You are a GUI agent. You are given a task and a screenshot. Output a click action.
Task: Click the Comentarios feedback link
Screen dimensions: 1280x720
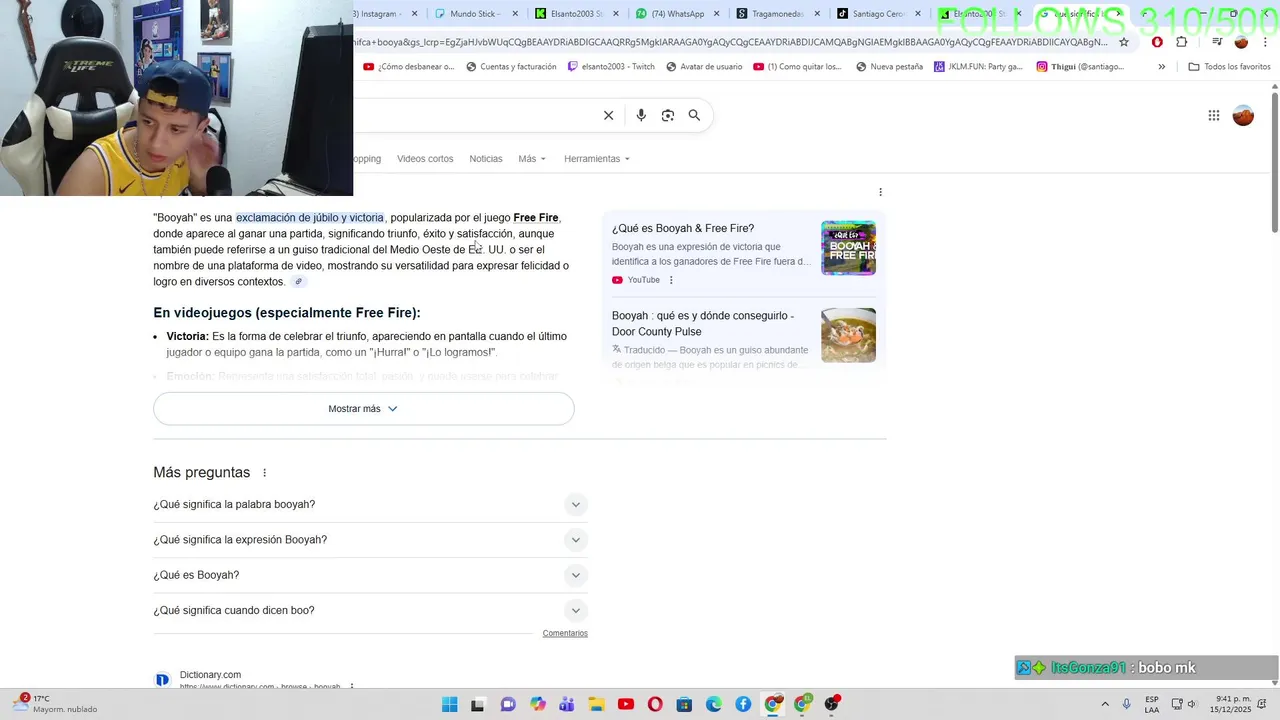click(565, 634)
